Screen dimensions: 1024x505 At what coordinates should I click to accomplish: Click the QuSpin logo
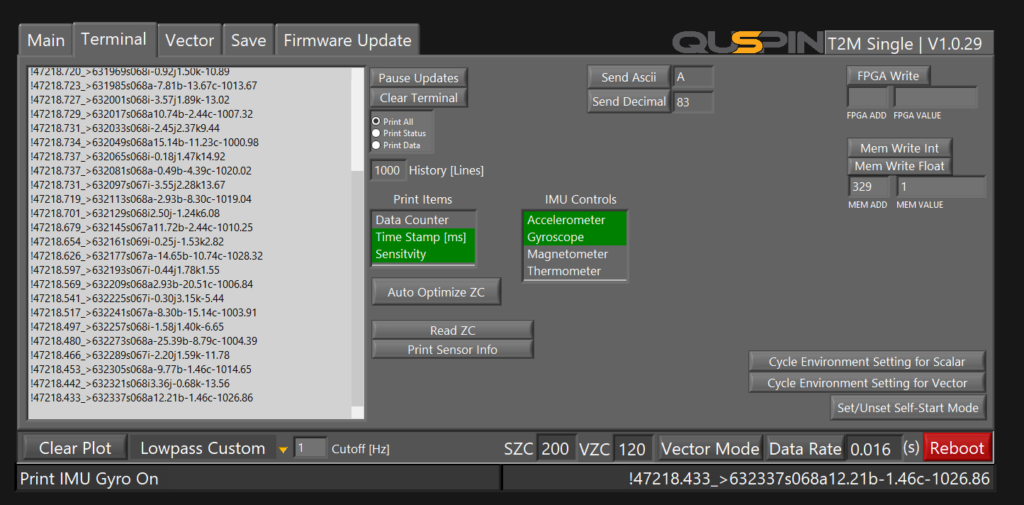point(748,44)
